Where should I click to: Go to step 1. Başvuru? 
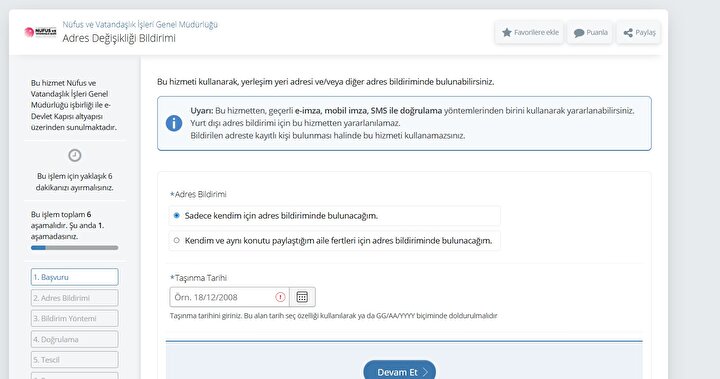tap(74, 277)
